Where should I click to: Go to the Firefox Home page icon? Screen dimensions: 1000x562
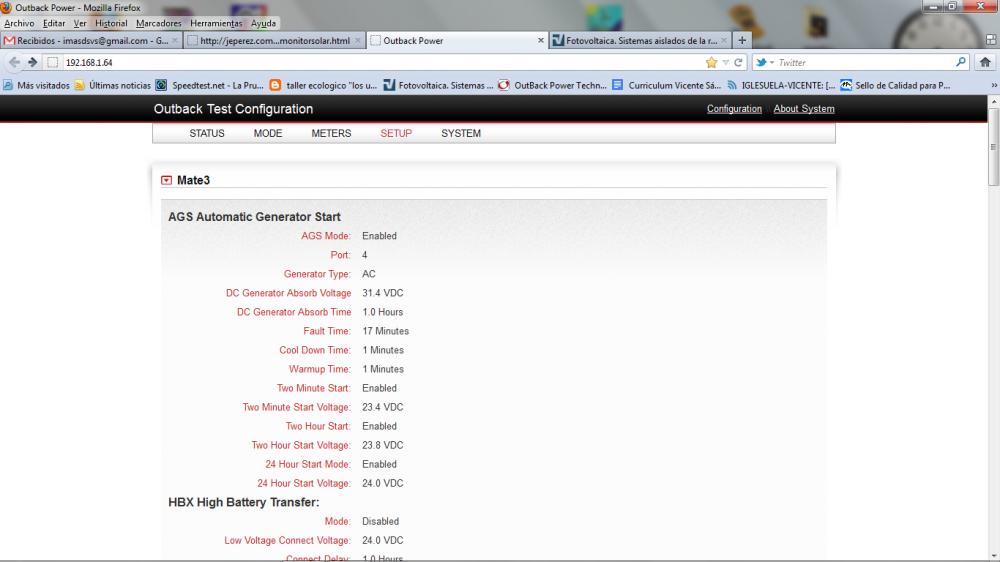(x=985, y=63)
